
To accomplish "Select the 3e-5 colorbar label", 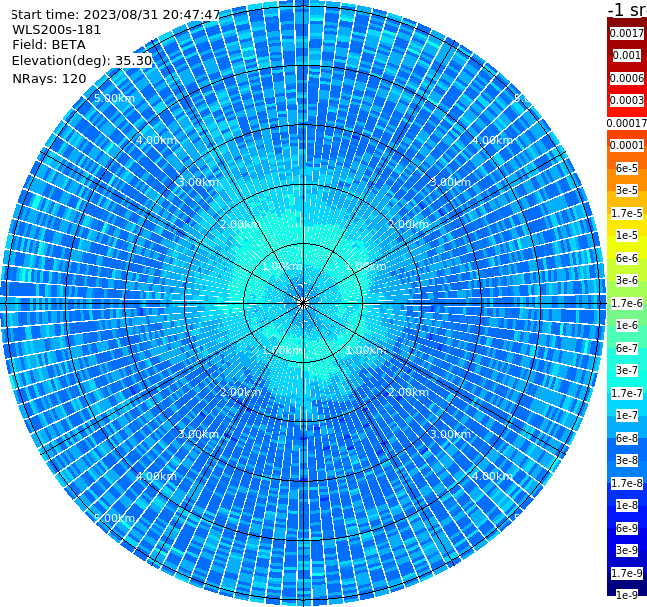I will pos(627,190).
